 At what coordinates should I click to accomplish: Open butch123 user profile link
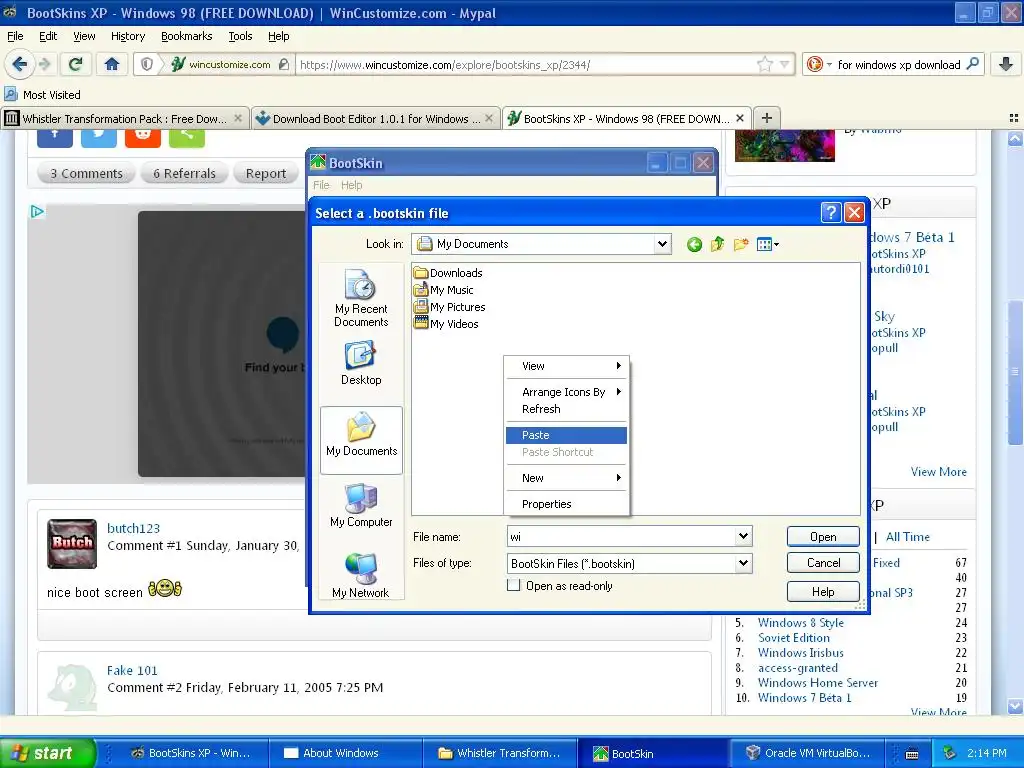(133, 528)
